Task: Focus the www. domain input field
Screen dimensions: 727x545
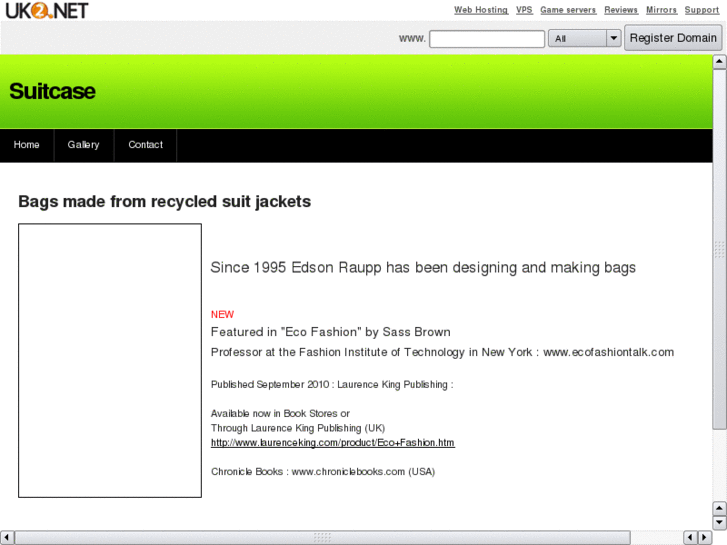Action: [x=487, y=38]
